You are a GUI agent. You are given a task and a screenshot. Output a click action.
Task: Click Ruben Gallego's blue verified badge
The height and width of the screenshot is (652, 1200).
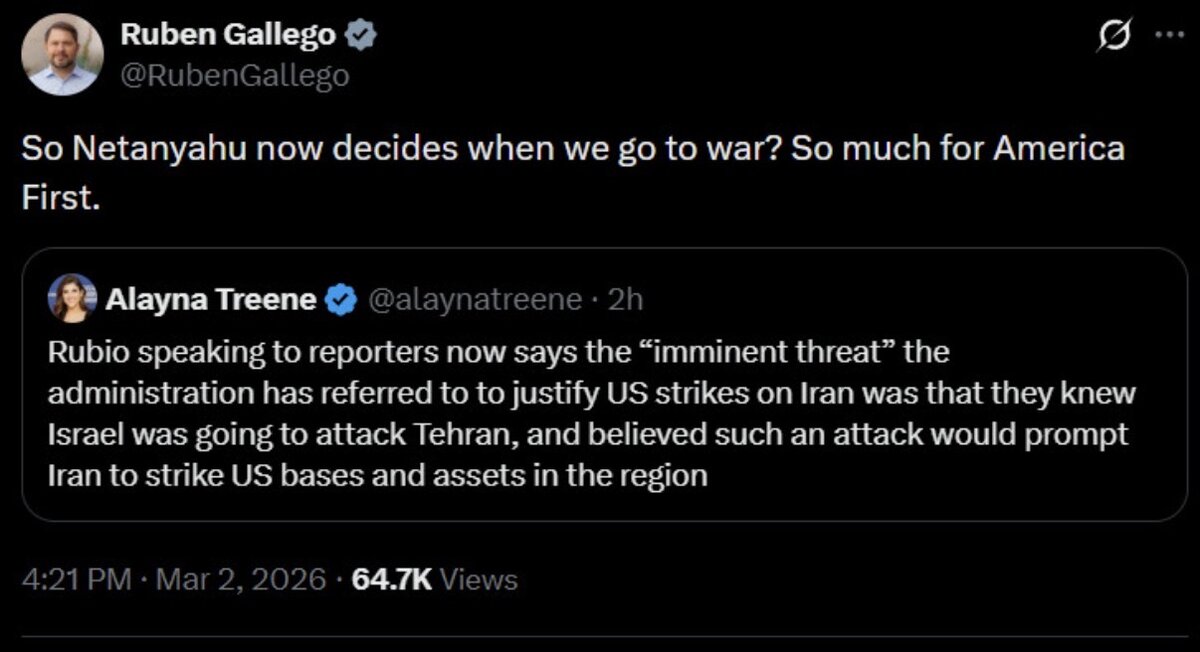tap(361, 36)
